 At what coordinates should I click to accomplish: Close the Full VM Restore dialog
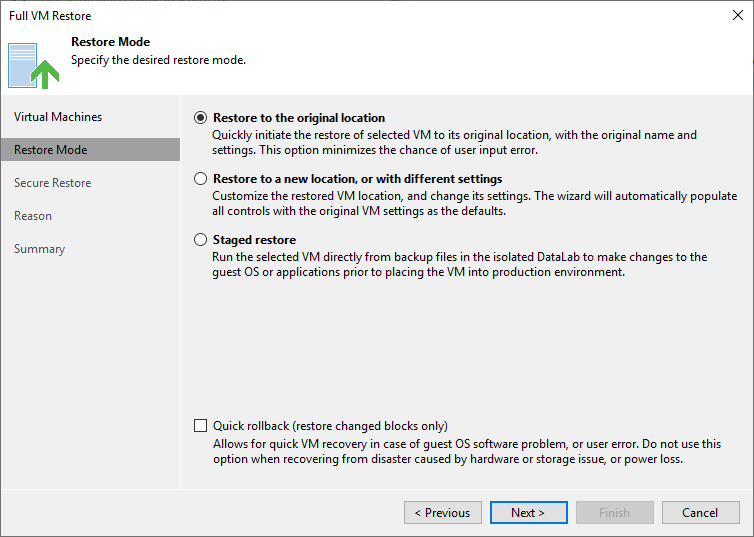click(738, 15)
